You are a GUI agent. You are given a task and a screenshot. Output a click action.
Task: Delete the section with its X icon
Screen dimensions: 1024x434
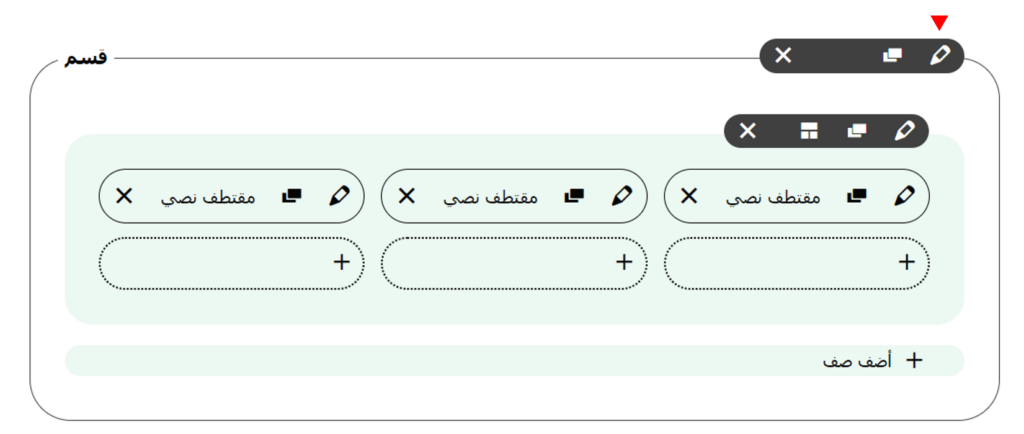pyautogui.click(x=783, y=56)
